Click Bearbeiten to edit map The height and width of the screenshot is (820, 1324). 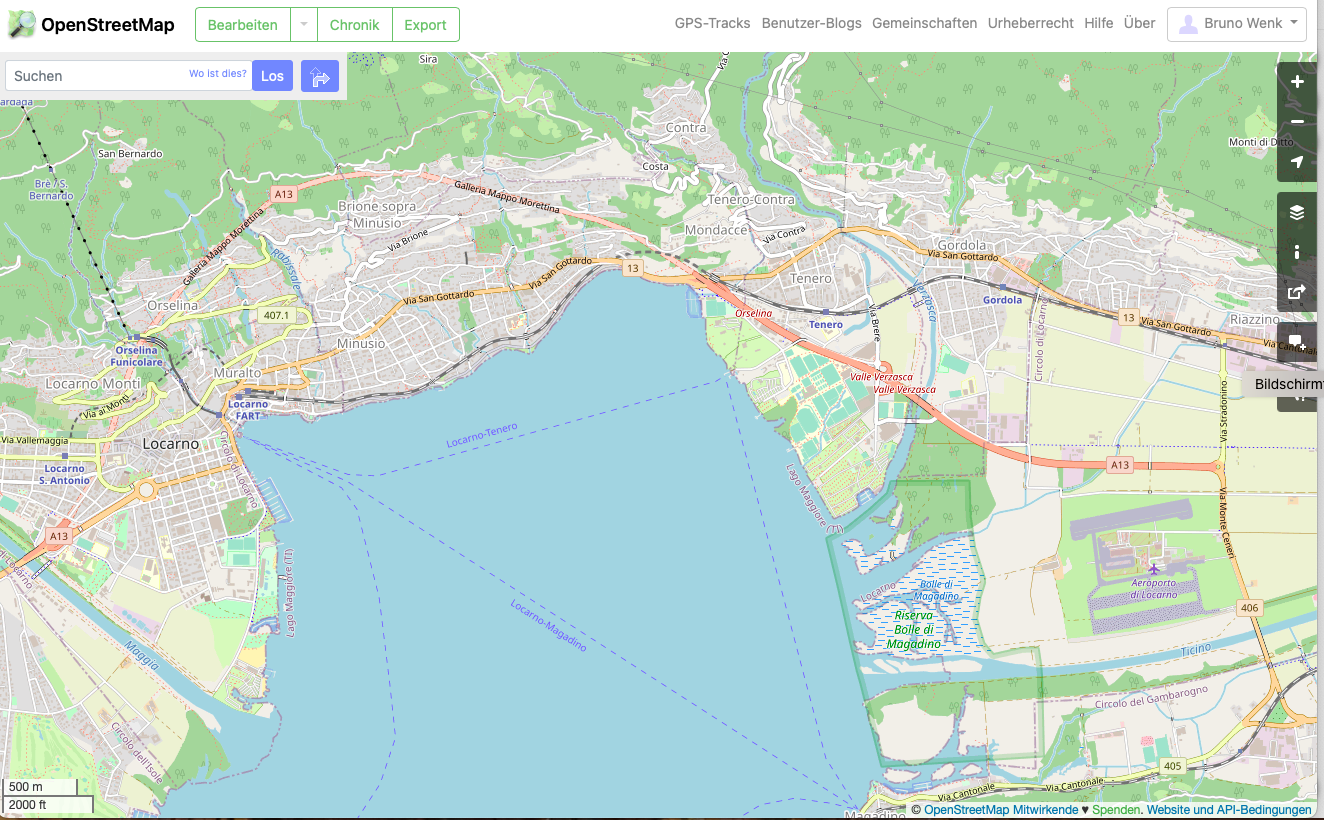242,25
